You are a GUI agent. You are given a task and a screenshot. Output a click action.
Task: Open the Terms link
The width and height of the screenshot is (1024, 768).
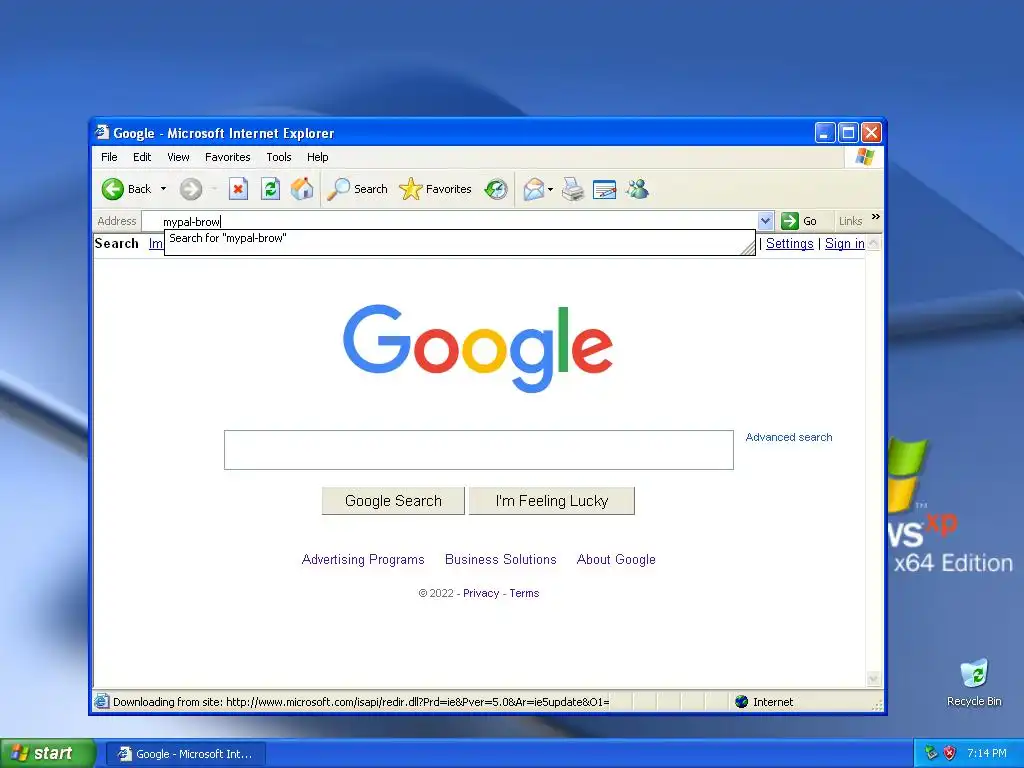[x=524, y=593]
